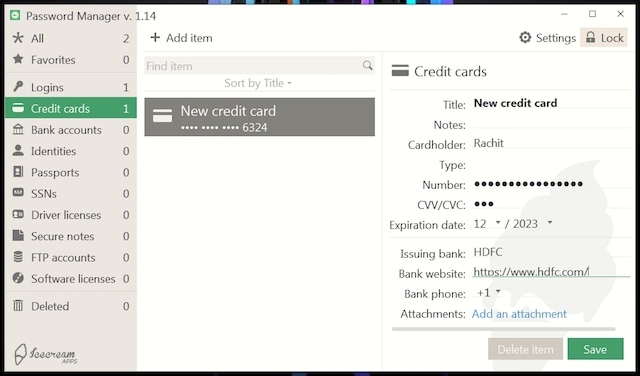Open the FTP accounts database icon
This screenshot has height=376, width=640.
coord(18,257)
